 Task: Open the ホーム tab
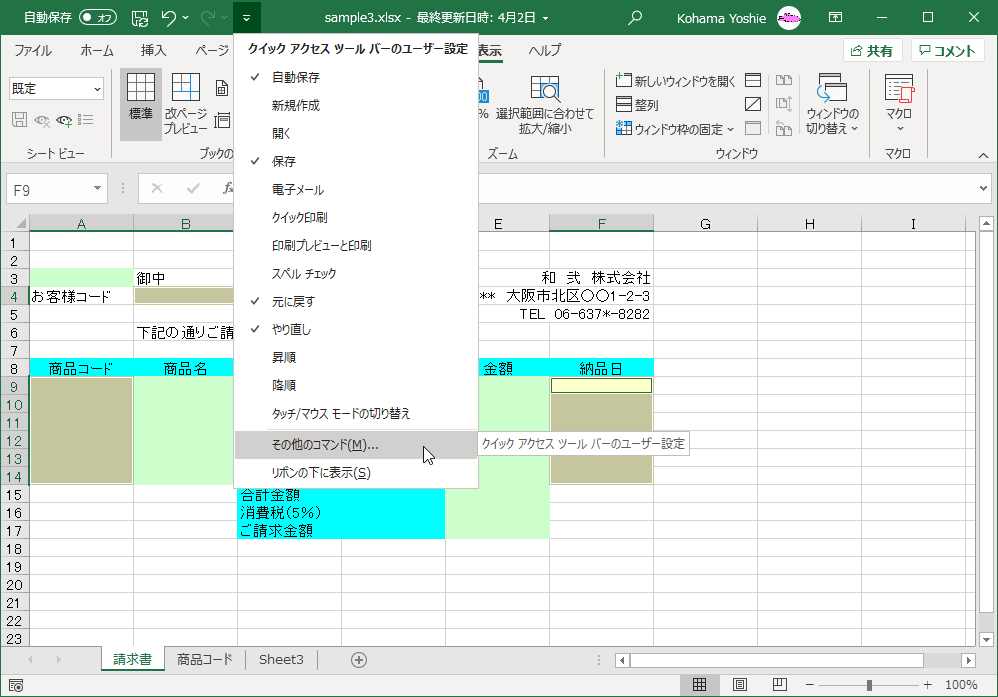coord(97,50)
